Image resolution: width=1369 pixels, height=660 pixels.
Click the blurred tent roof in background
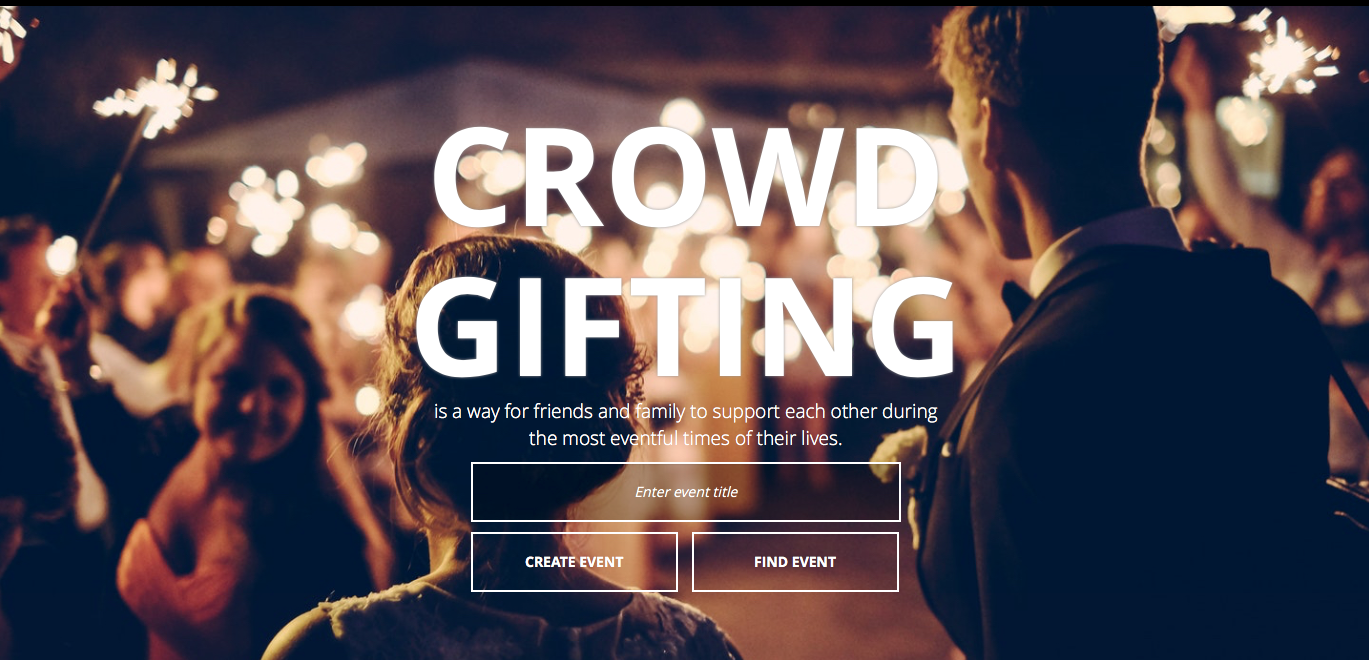pos(400,110)
